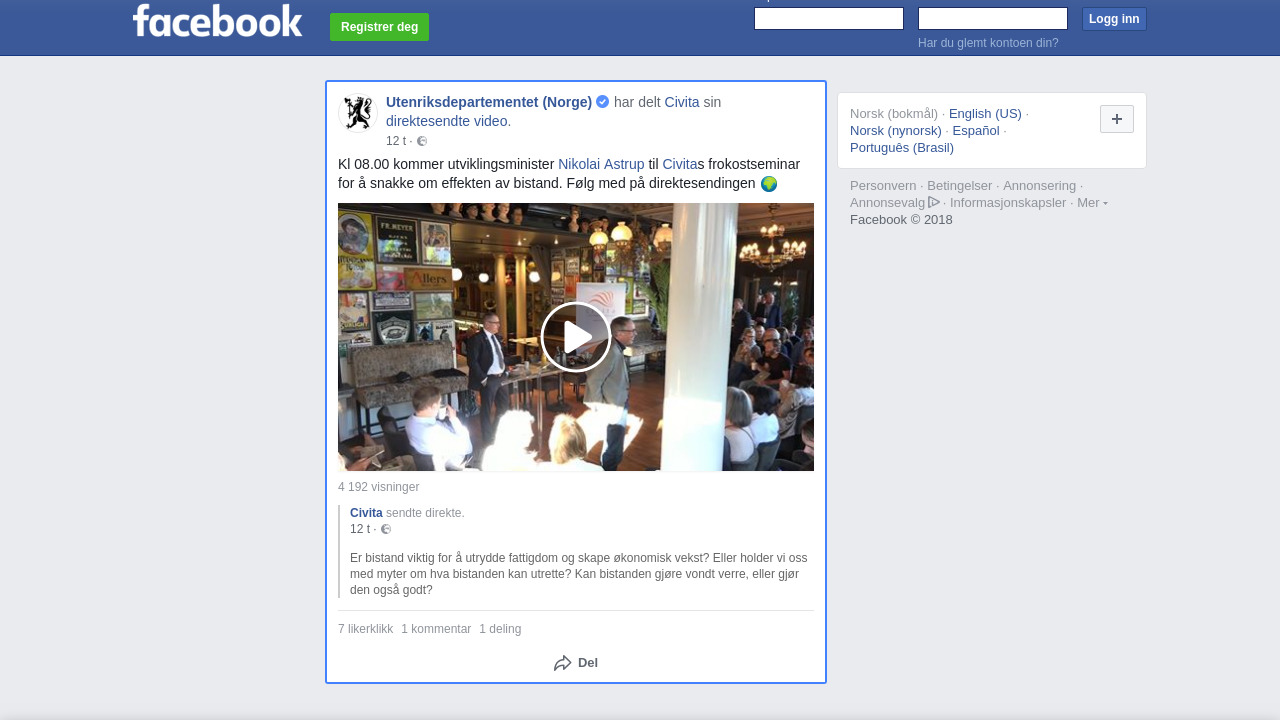Open Nikolai Astrup profile link
Image resolution: width=1280 pixels, height=720 pixels.
tap(601, 164)
